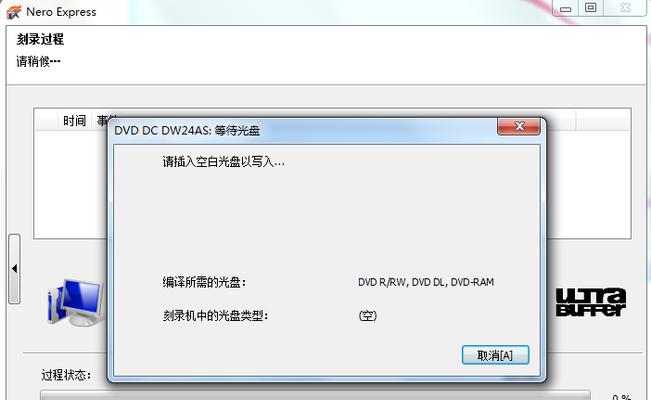Click the 刻录过程 heading
Viewport: 651px width, 400px height.
pos(40,39)
